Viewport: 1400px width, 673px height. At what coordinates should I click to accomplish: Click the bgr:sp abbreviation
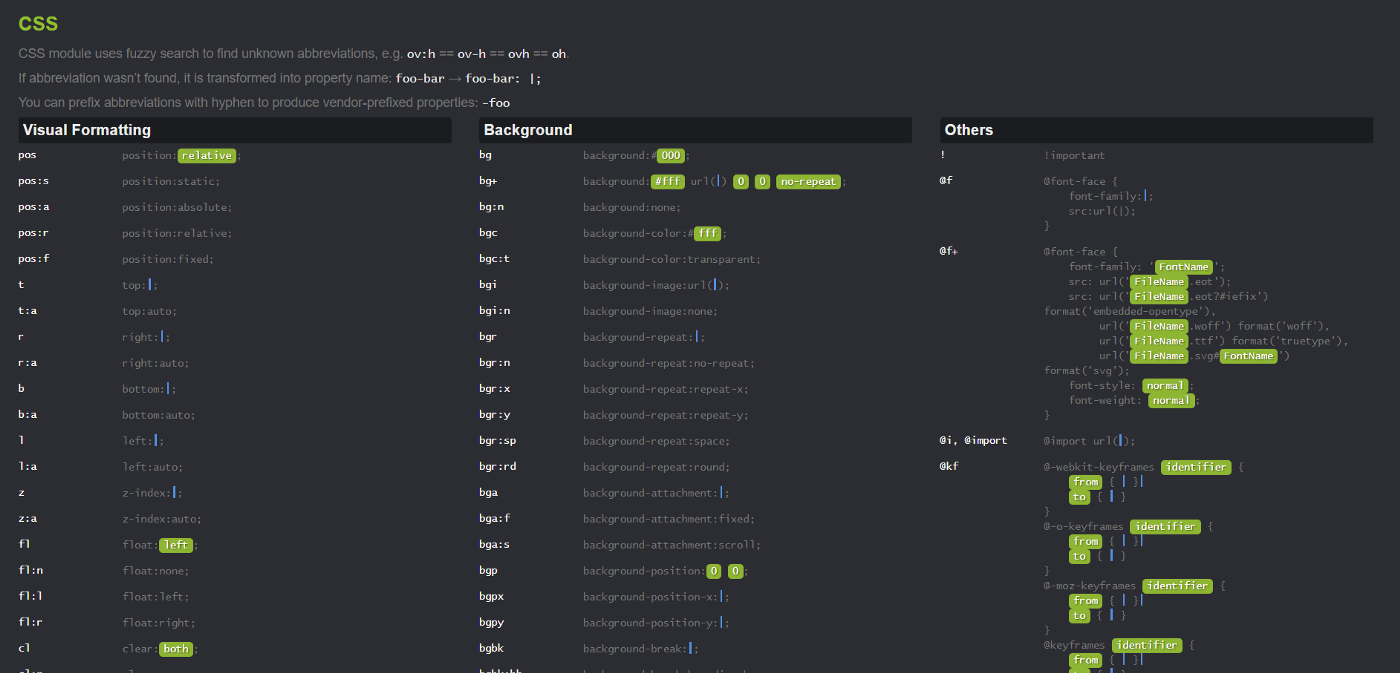pyautogui.click(x=497, y=441)
